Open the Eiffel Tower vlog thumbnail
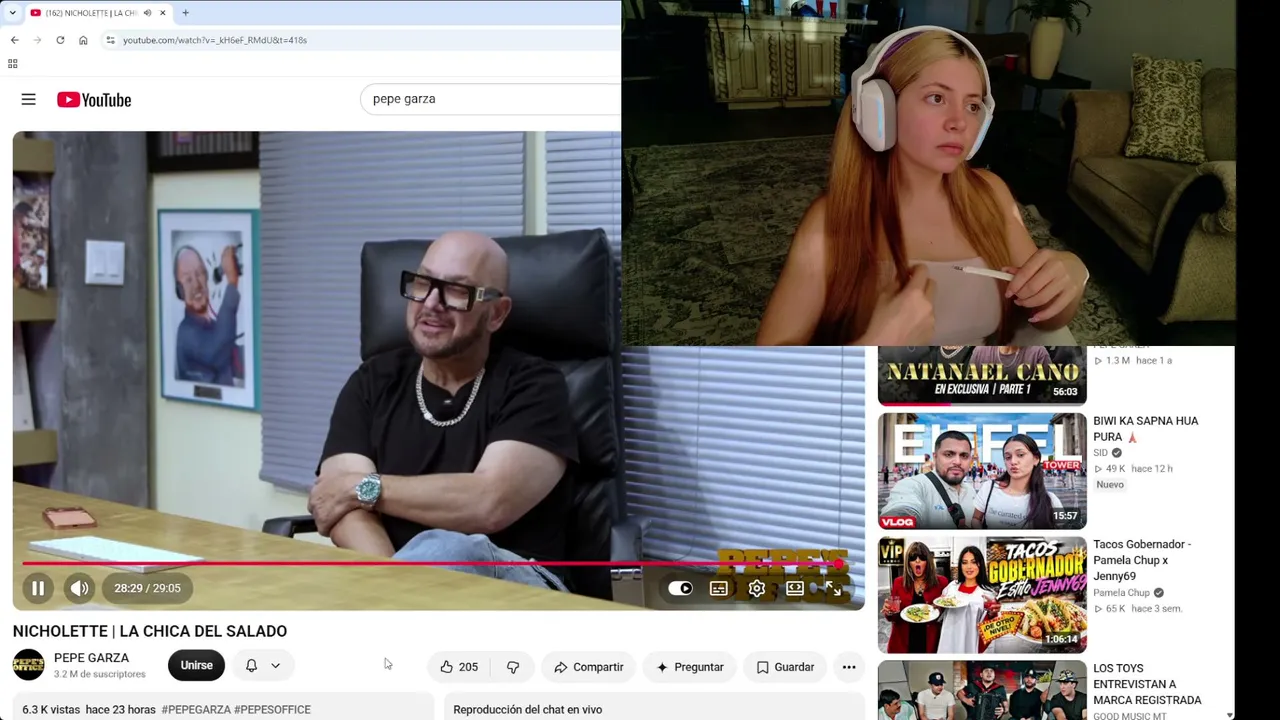1280x720 pixels. pyautogui.click(x=982, y=471)
